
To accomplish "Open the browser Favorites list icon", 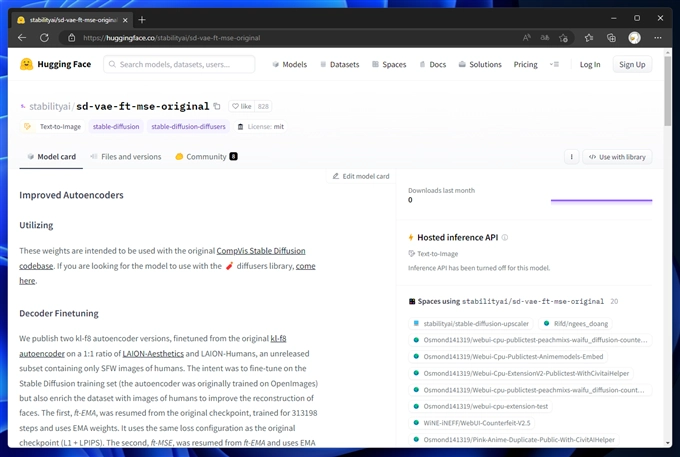I will (x=588, y=38).
